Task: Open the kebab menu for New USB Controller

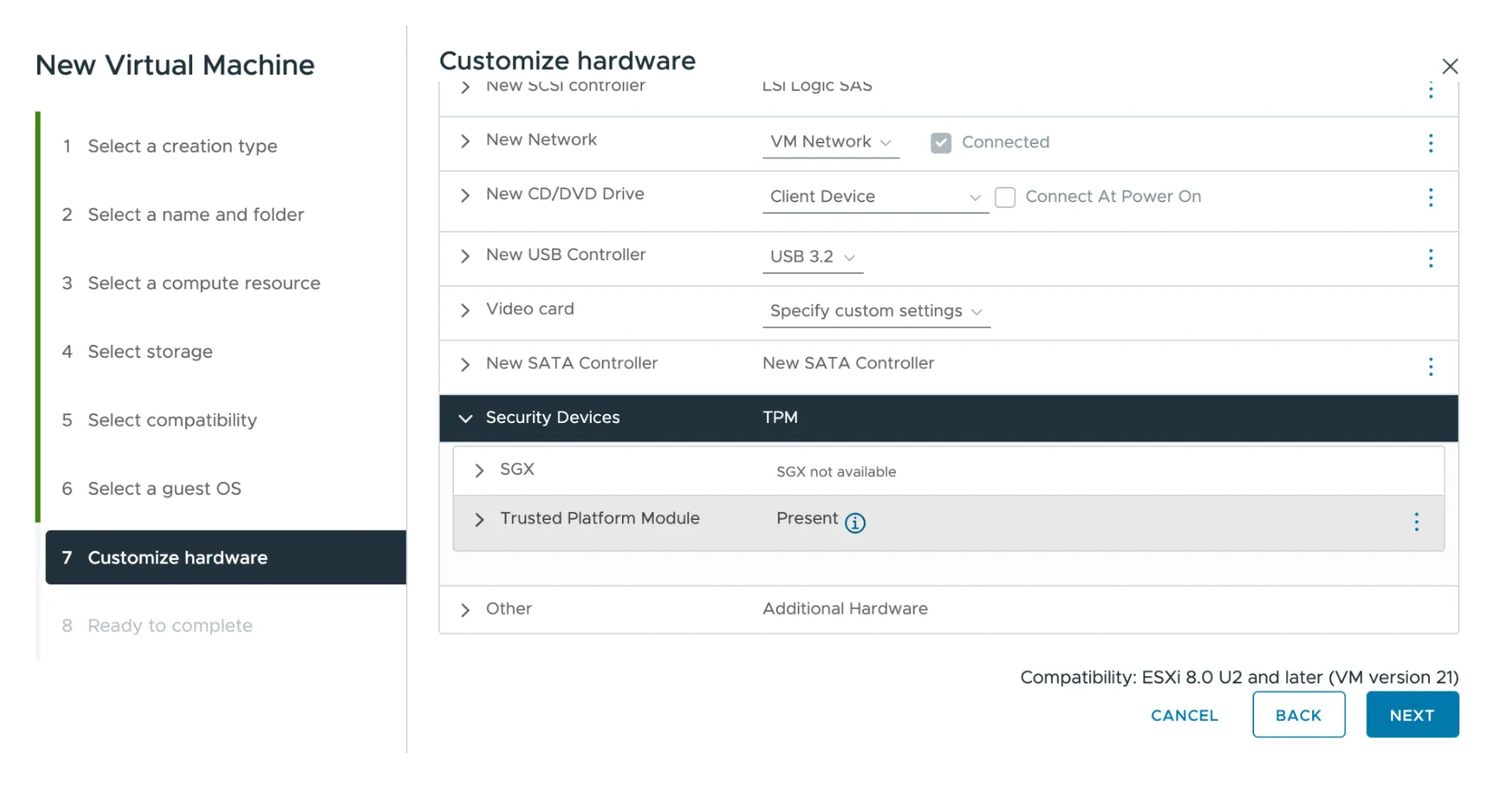Action: [x=1431, y=258]
